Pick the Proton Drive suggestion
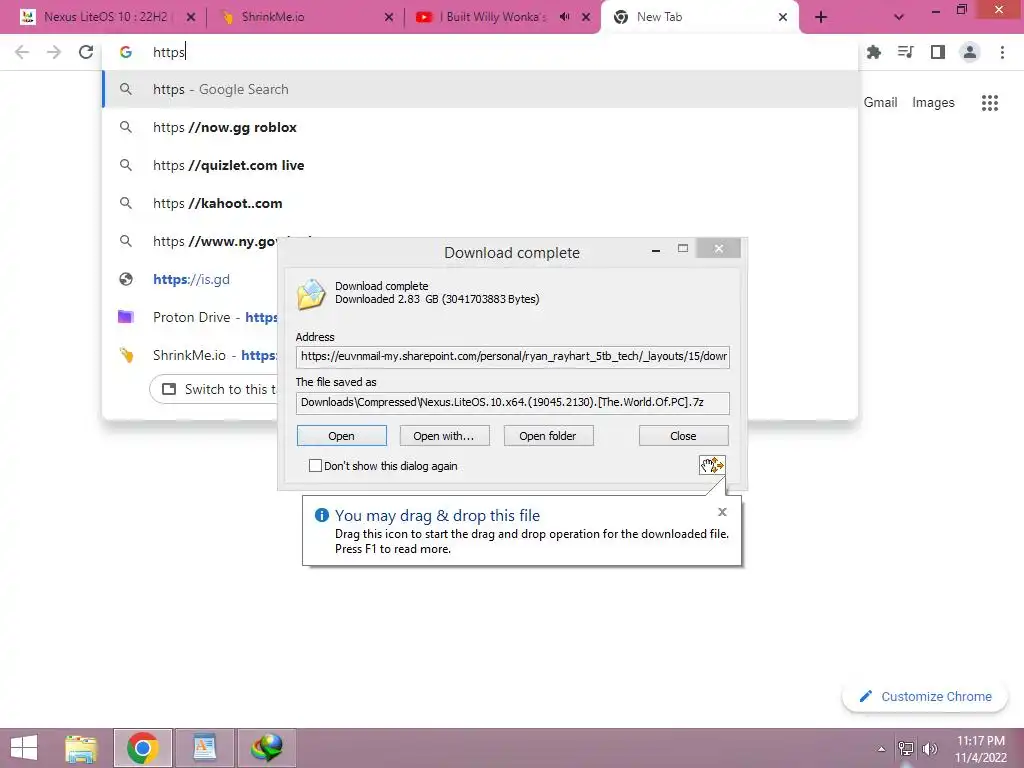 (191, 317)
